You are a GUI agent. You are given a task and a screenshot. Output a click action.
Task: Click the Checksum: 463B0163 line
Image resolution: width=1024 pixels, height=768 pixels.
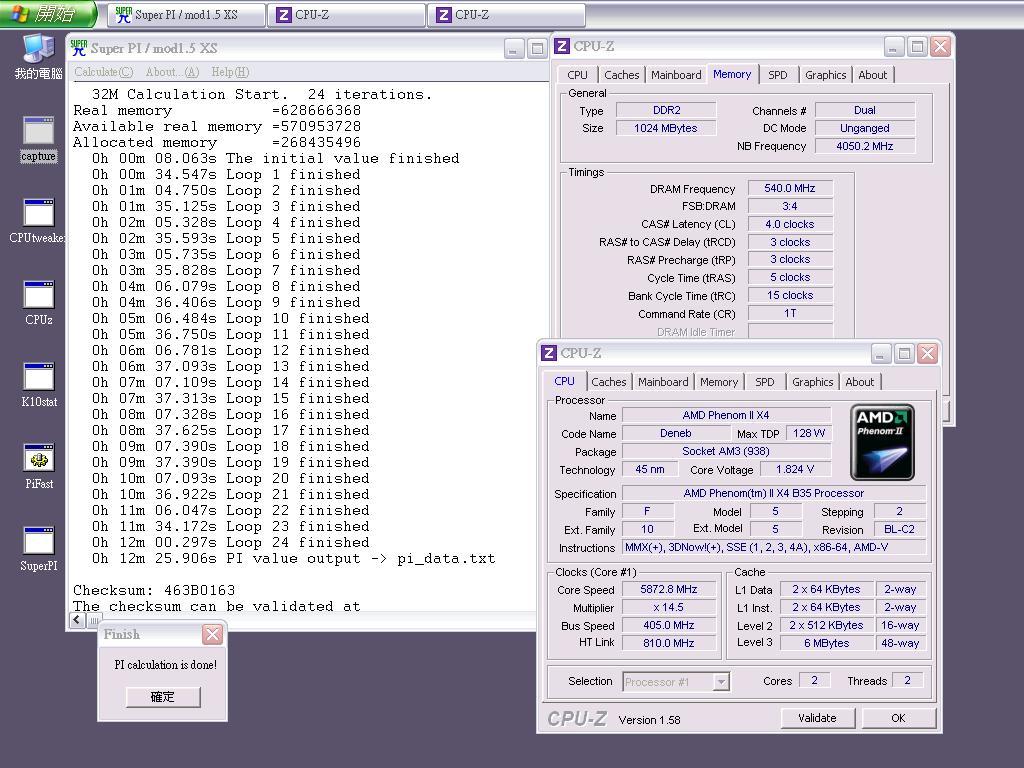coord(154,590)
